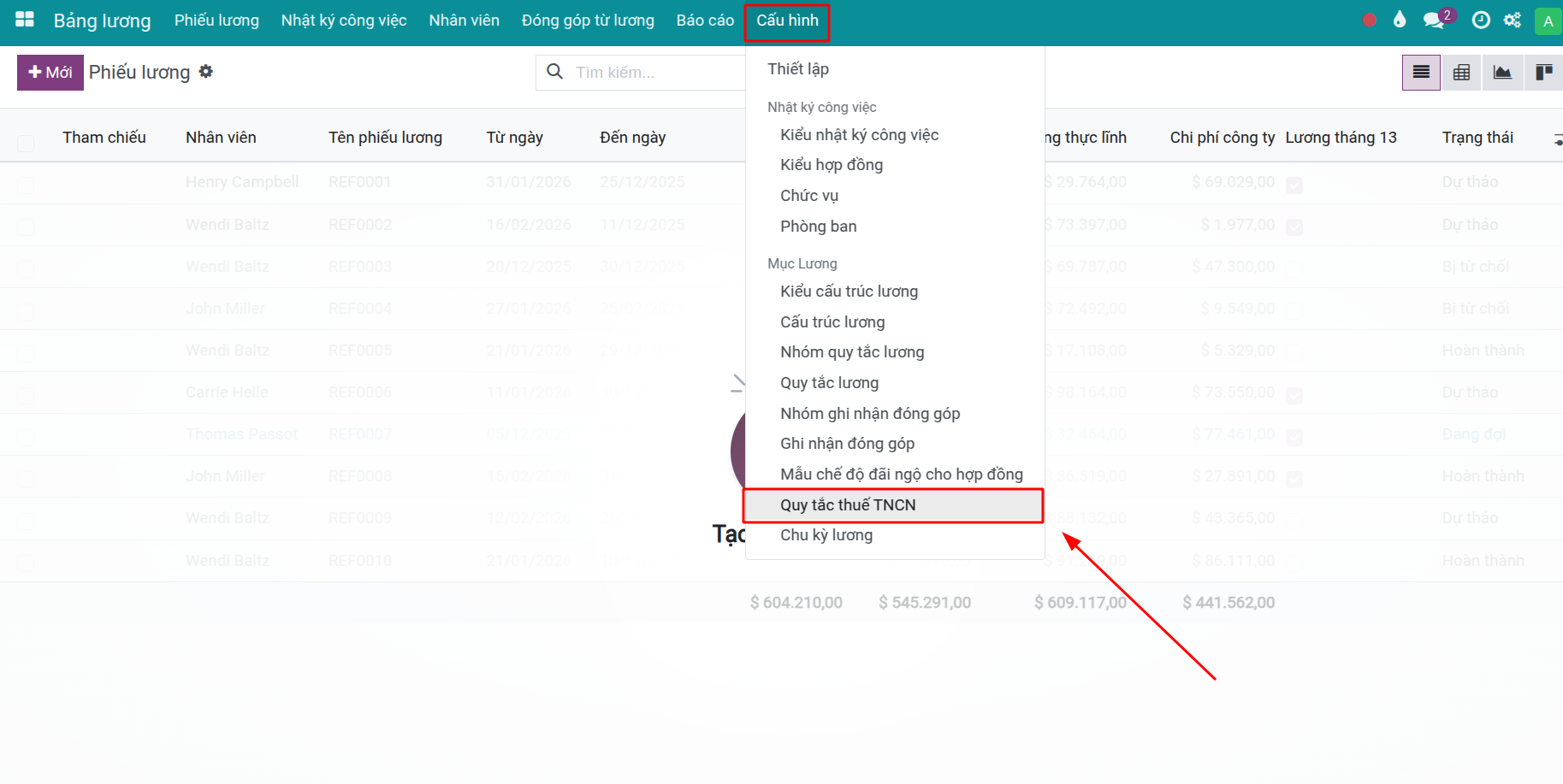1563x784 pixels.
Task: Open the chat messages icon with badge
Action: pyautogui.click(x=1434, y=21)
